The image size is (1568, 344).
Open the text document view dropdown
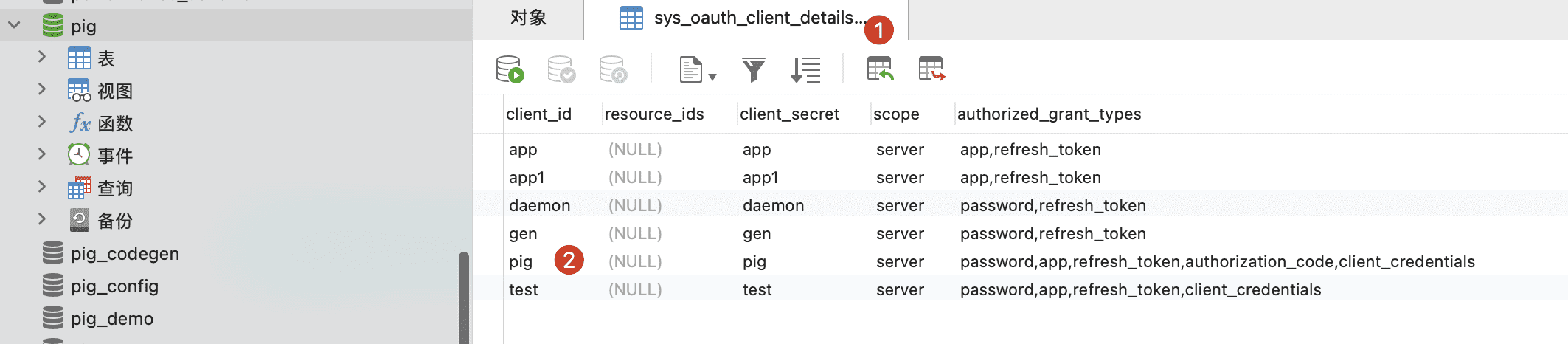click(x=697, y=70)
